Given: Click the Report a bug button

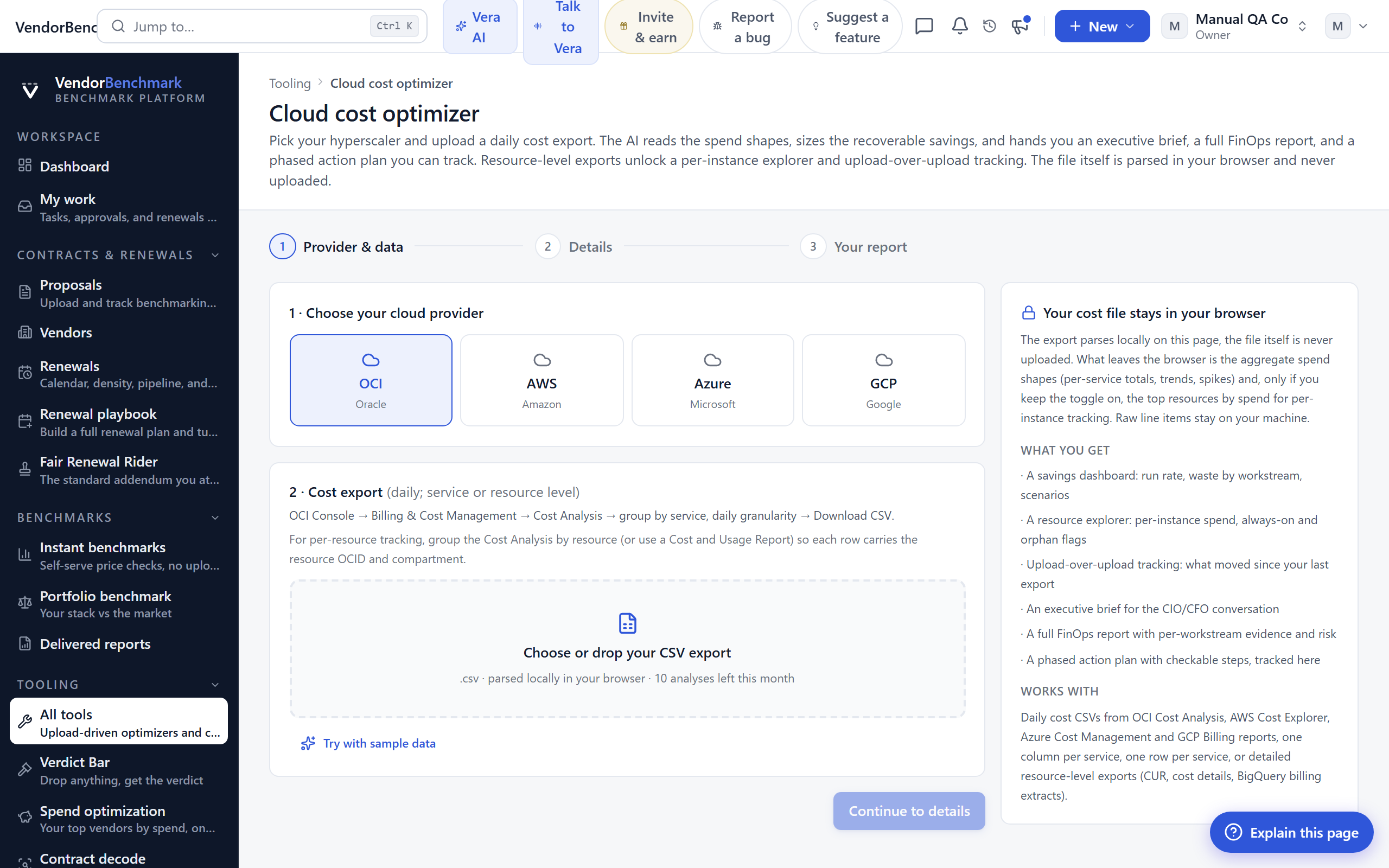Looking at the screenshot, I should click(x=745, y=27).
